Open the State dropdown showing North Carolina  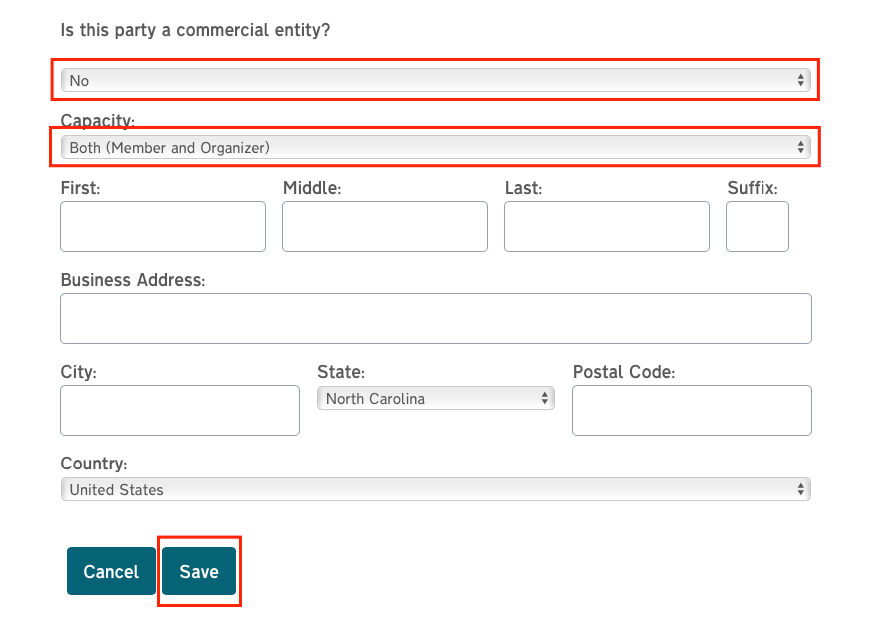pos(430,398)
